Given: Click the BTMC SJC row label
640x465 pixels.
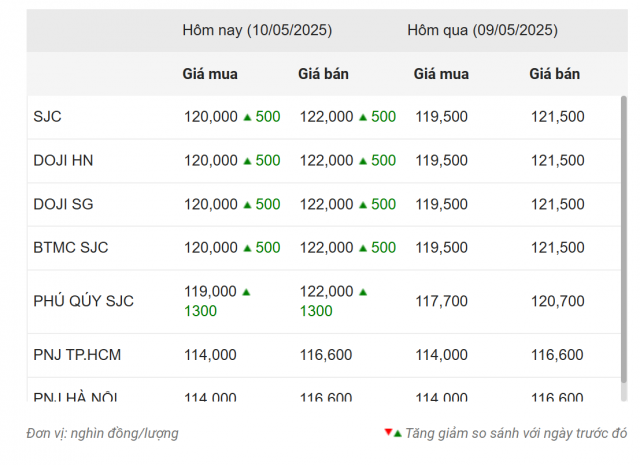Looking at the screenshot, I should coord(71,247).
